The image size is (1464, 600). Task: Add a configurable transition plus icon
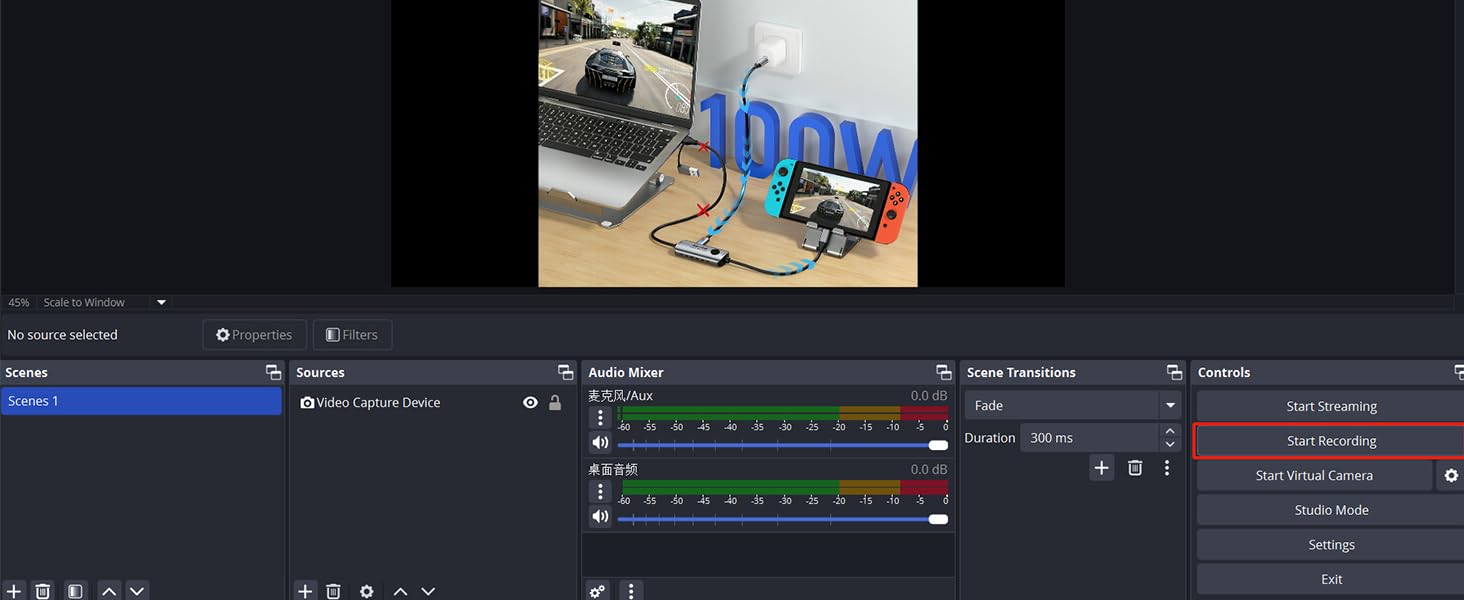click(1101, 468)
